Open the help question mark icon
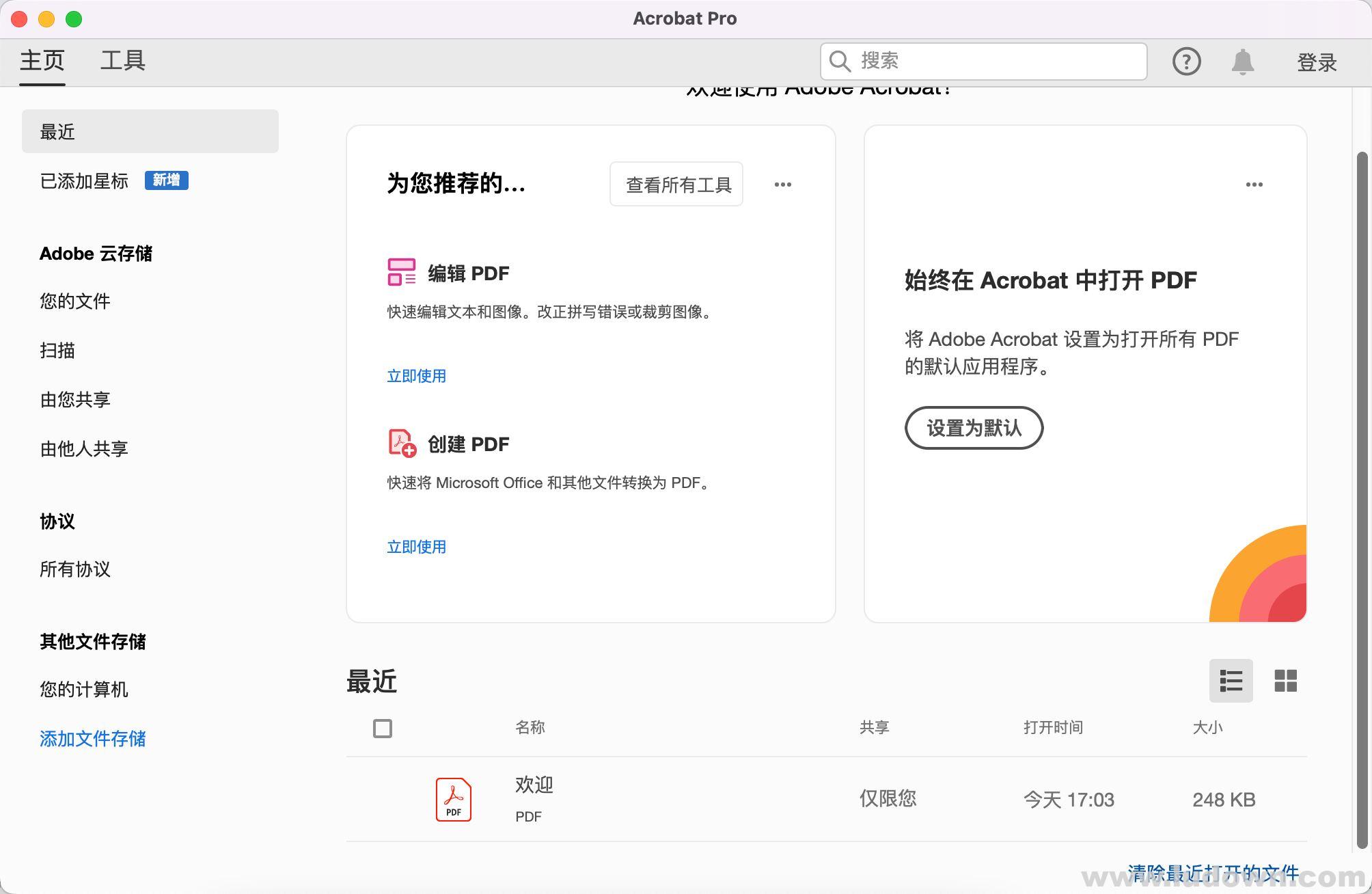 point(1186,62)
